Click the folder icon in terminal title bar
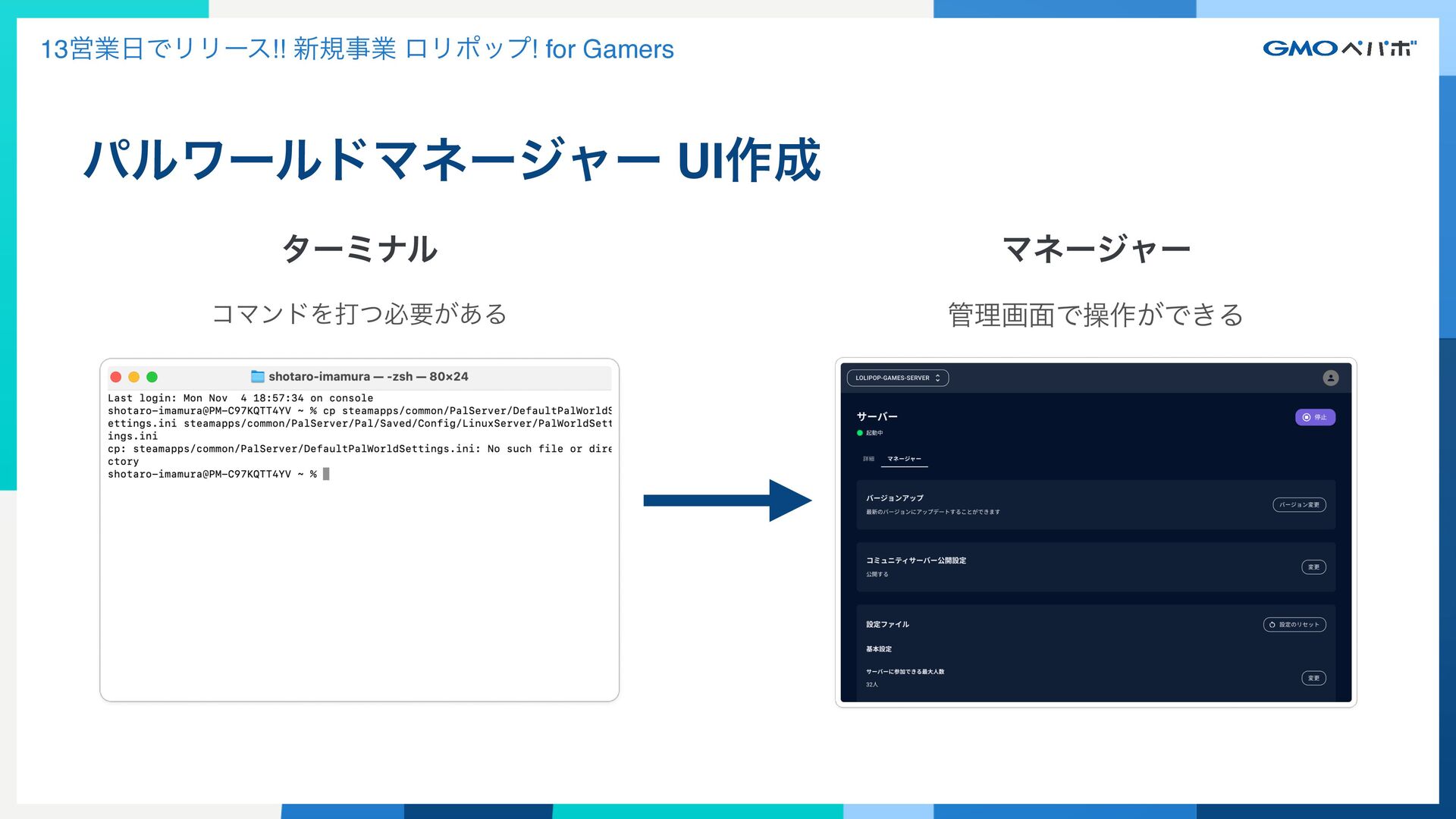1456x819 pixels. pos(258,377)
